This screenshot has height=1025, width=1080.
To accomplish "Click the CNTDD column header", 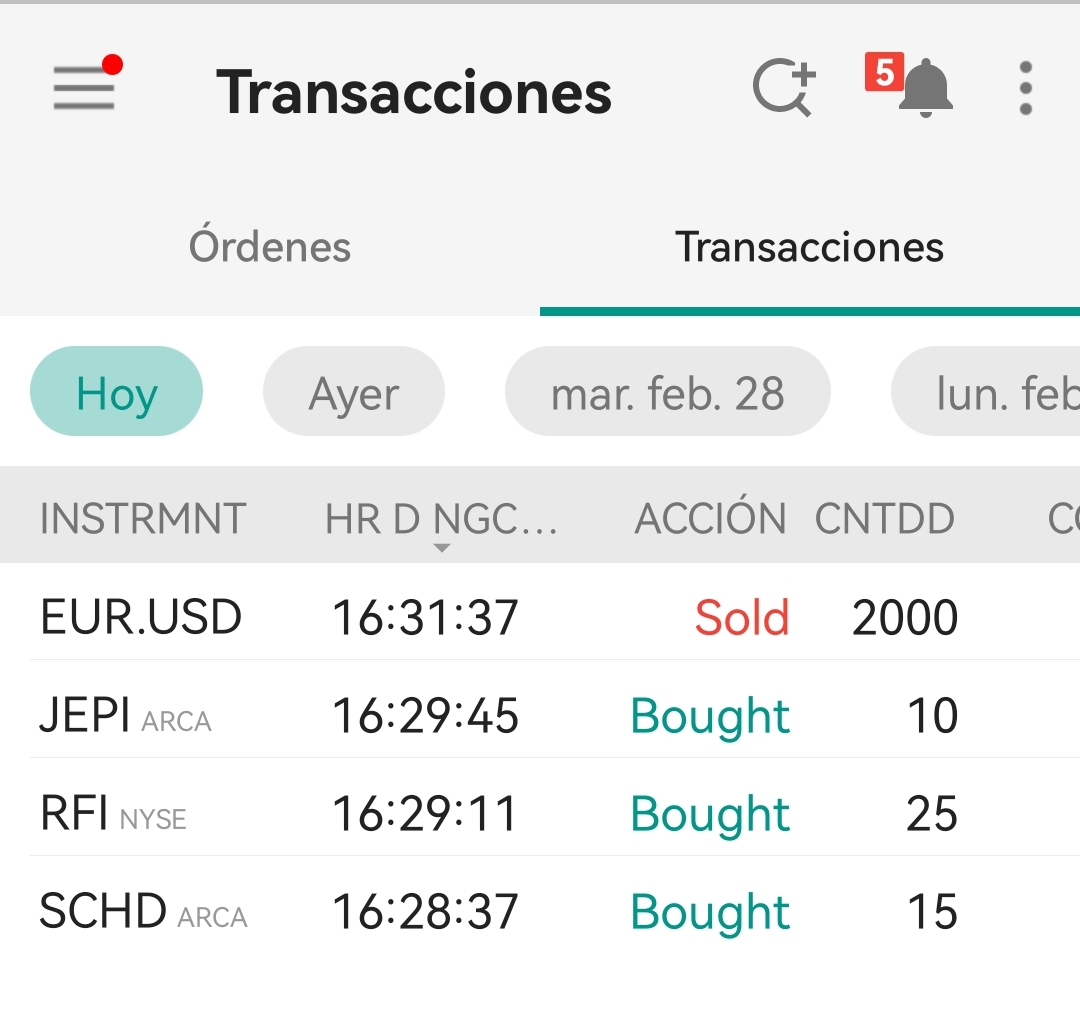I will click(884, 518).
